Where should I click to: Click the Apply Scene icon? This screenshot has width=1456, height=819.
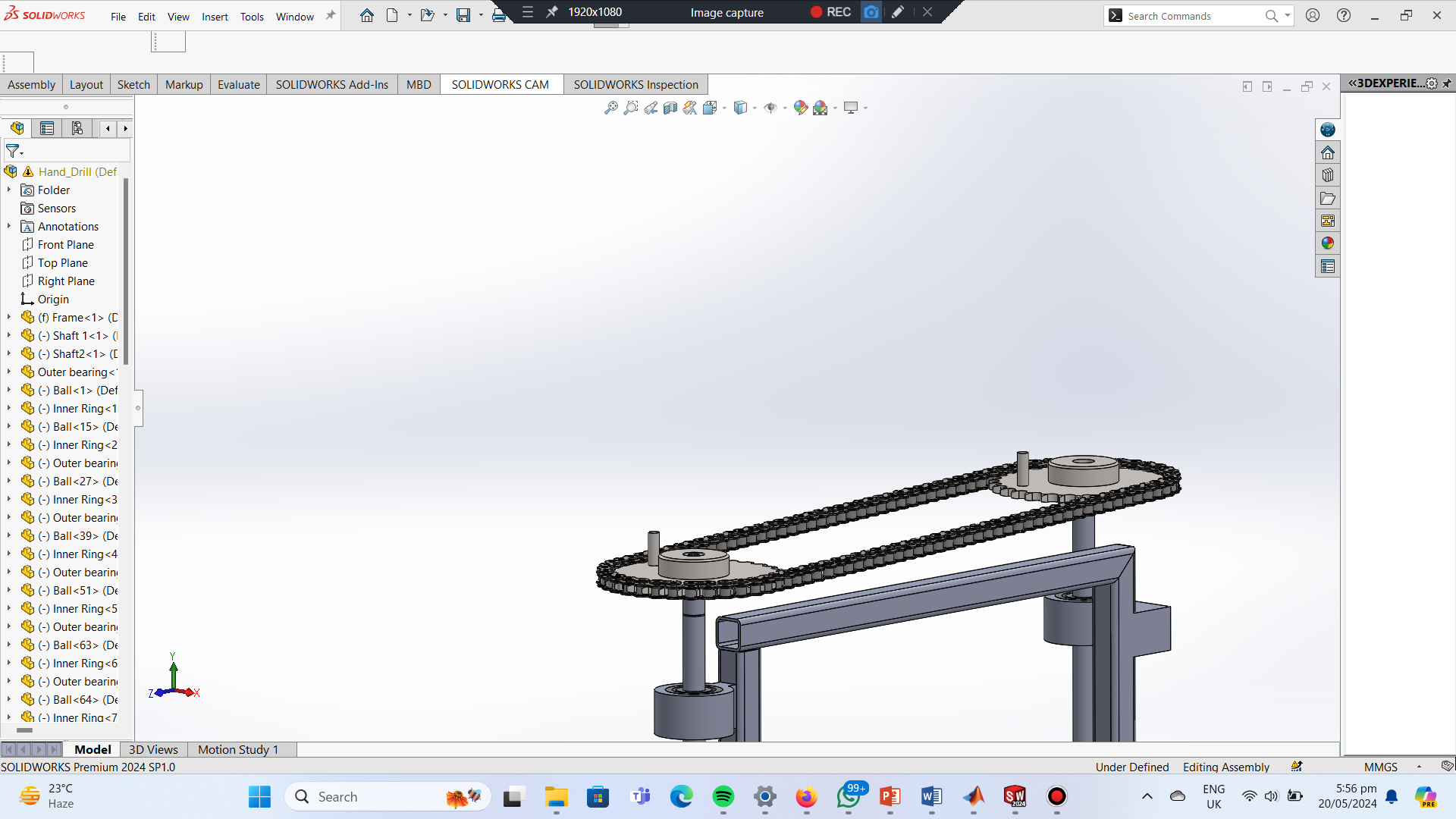pyautogui.click(x=821, y=108)
